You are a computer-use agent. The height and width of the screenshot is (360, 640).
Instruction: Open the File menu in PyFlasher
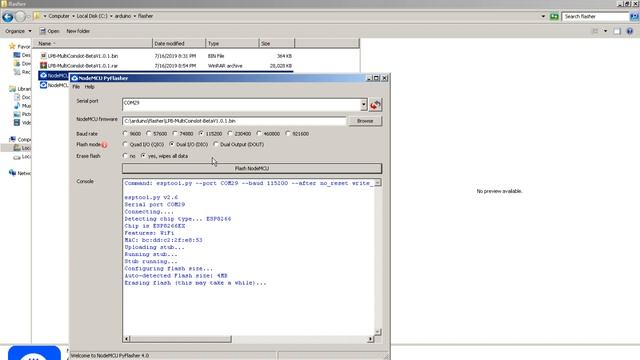click(76, 87)
